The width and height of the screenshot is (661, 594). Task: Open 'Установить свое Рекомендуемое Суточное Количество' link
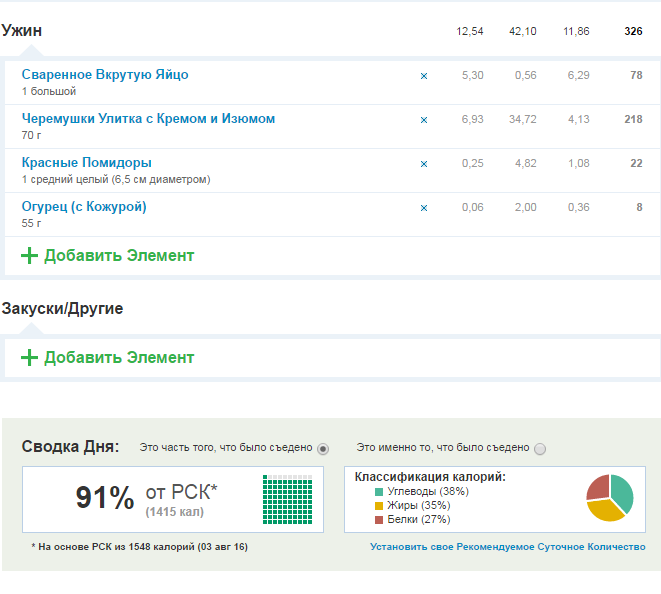507,547
